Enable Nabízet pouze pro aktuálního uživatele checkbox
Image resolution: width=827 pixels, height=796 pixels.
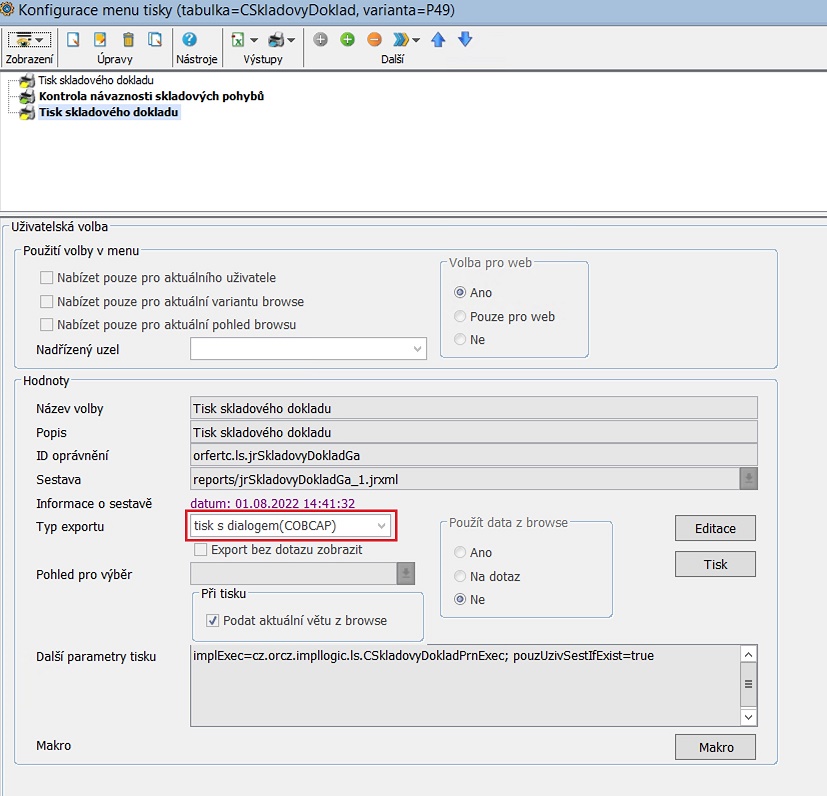pos(46,277)
